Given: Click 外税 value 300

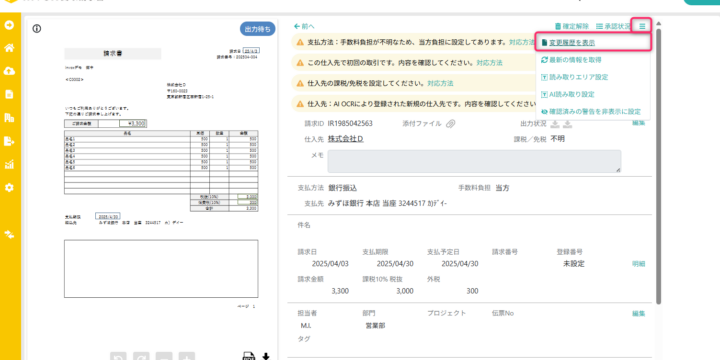Looking at the screenshot, I should click(x=472, y=291).
